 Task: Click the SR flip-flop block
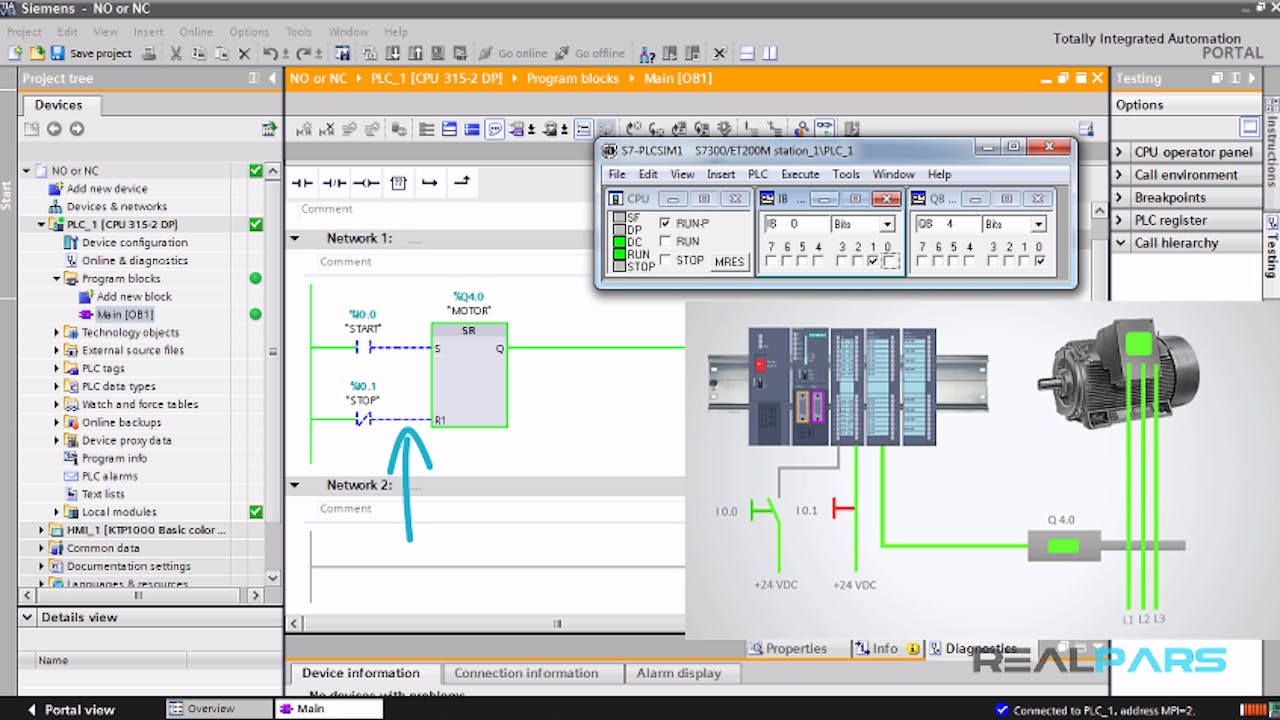point(469,375)
